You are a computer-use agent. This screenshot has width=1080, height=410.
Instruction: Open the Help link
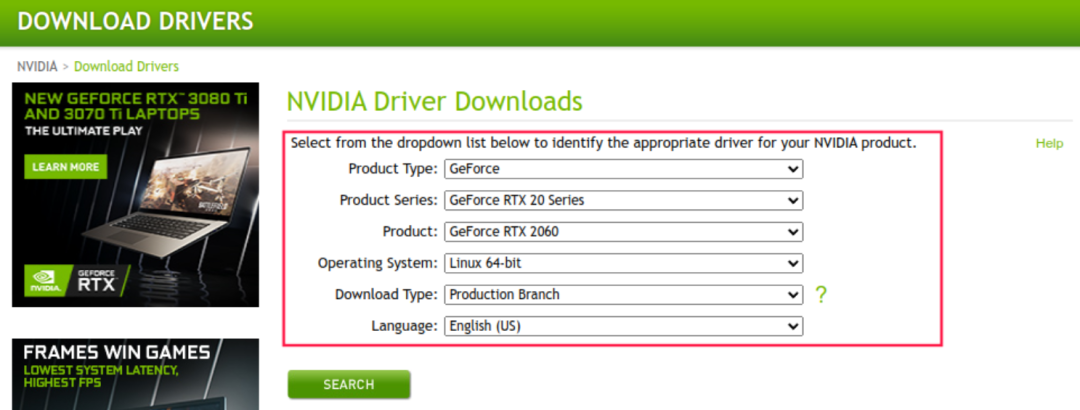(x=1049, y=143)
